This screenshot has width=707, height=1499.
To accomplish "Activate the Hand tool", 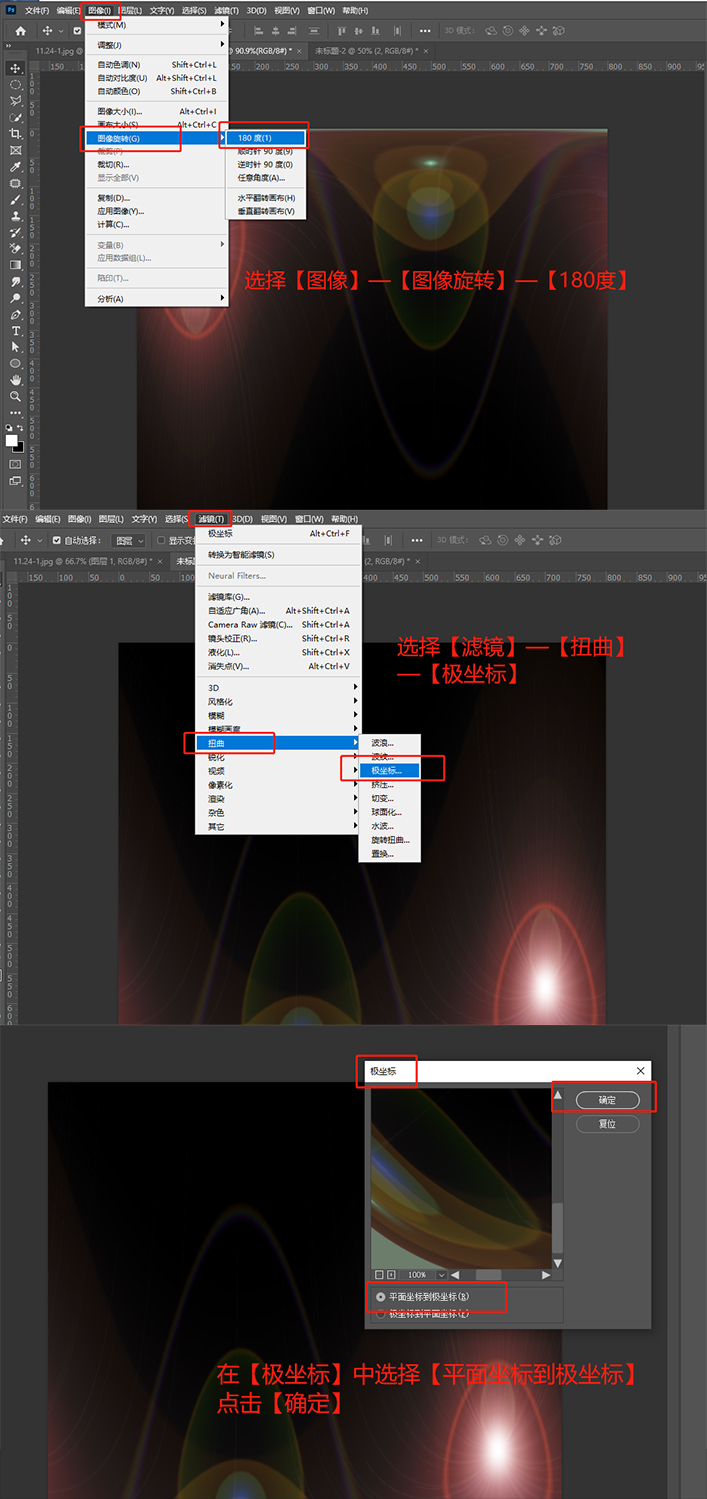I will tap(16, 380).
